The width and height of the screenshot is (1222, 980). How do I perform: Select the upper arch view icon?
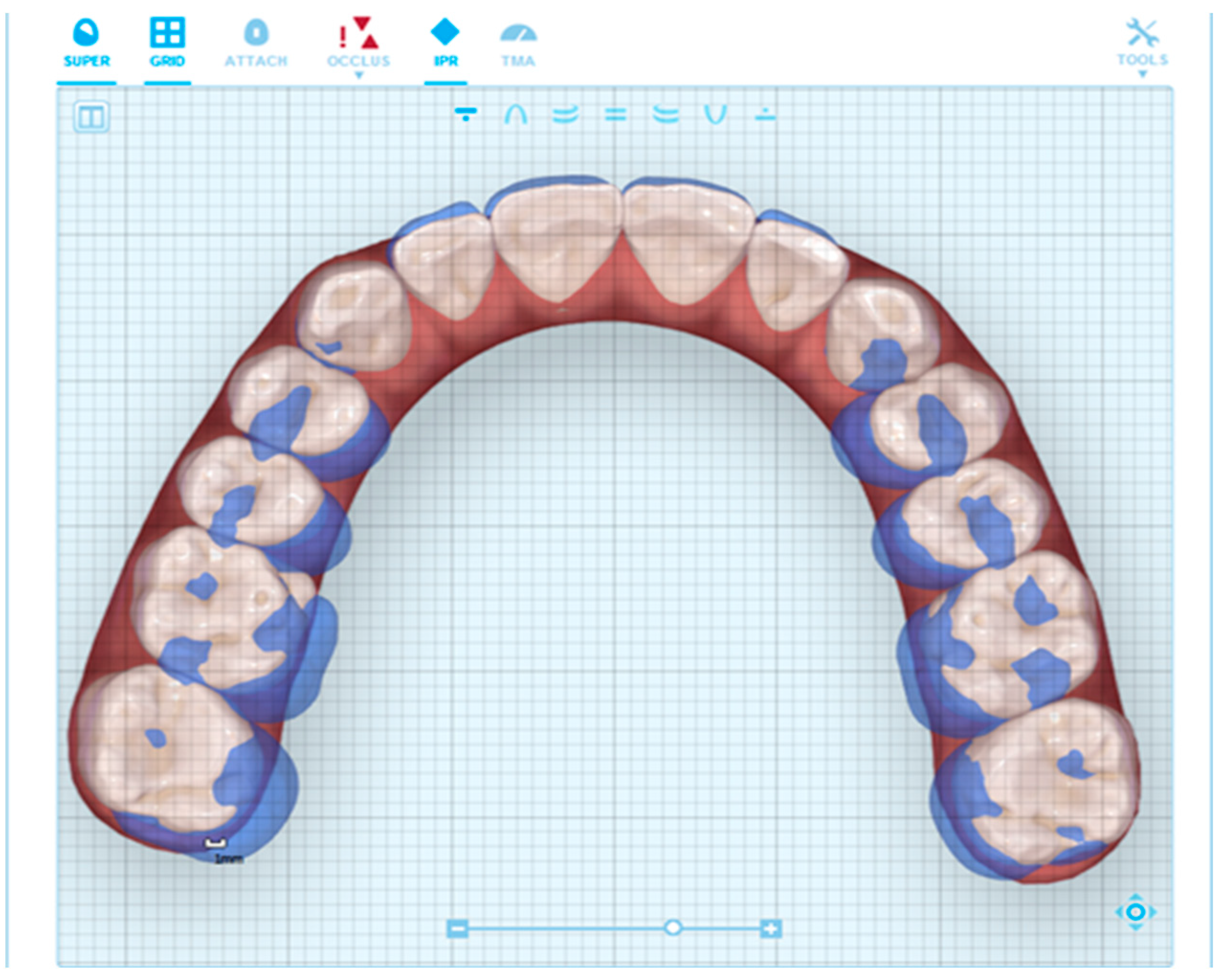tap(516, 115)
